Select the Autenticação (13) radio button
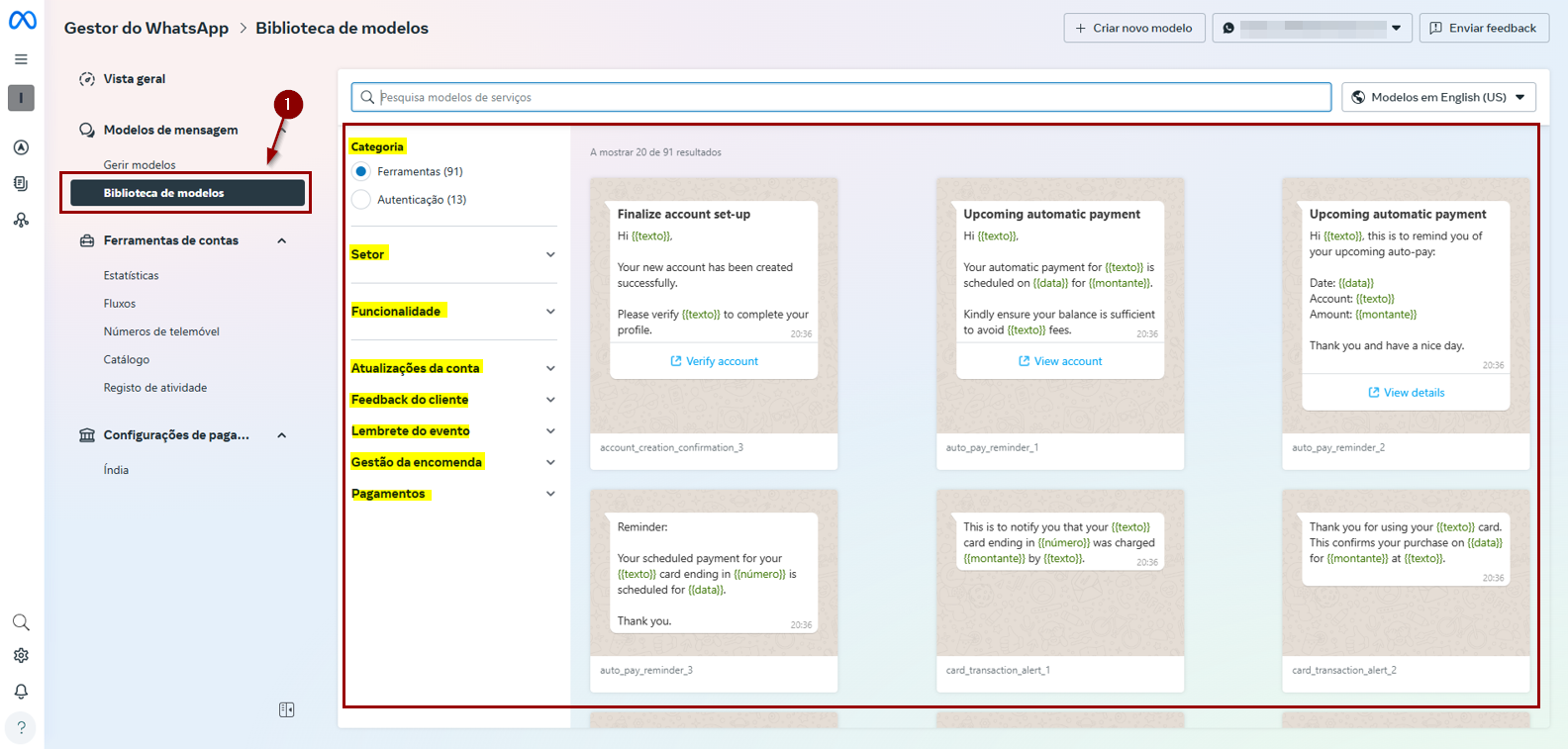This screenshot has height=749, width=1568. pyautogui.click(x=361, y=200)
